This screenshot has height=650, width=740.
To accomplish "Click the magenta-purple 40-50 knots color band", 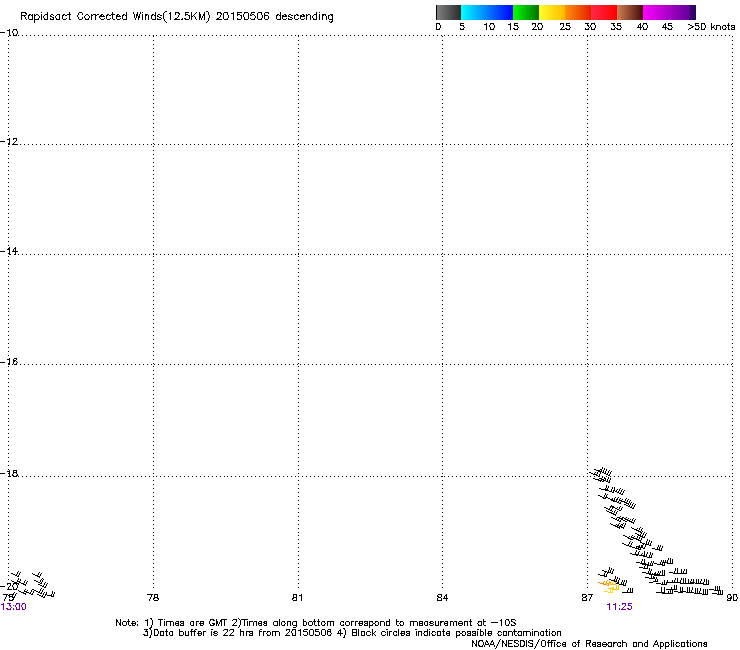I will tap(669, 12).
